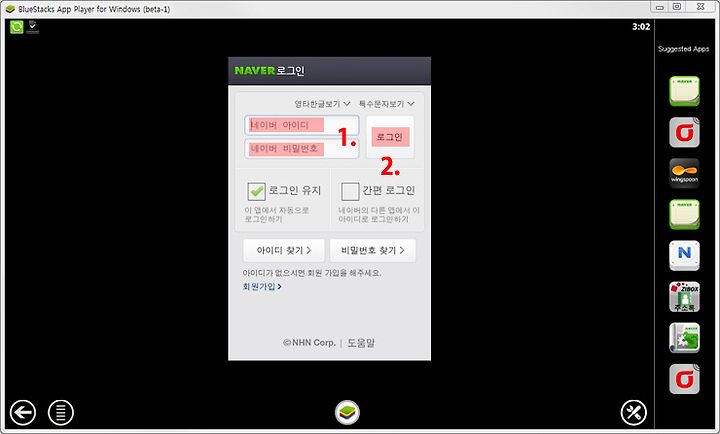Open the 회원가입 sign-up link
This screenshot has height=434, width=720.
pyautogui.click(x=262, y=287)
